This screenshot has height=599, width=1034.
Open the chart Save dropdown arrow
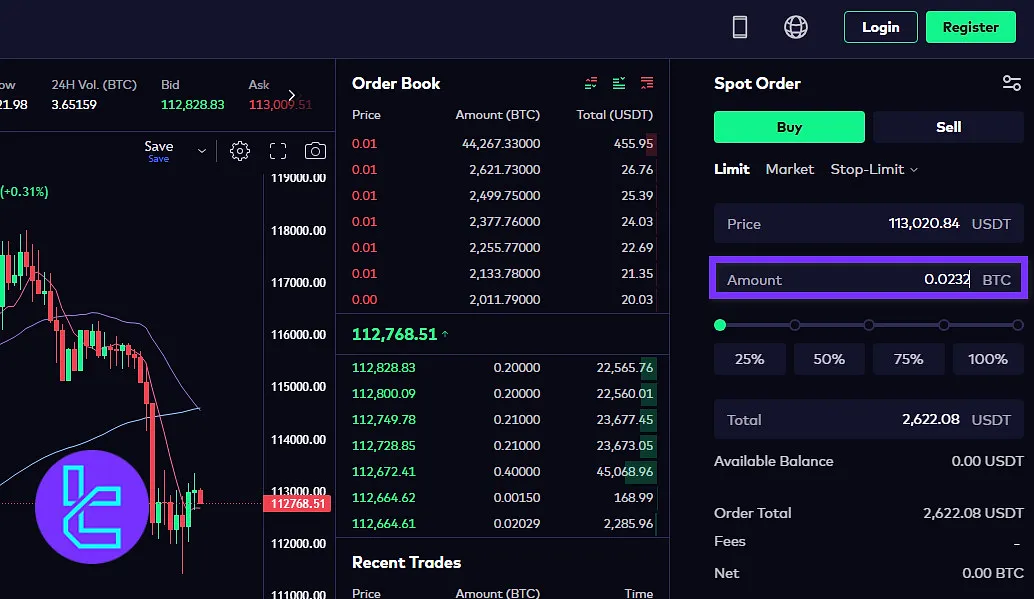[x=202, y=151]
